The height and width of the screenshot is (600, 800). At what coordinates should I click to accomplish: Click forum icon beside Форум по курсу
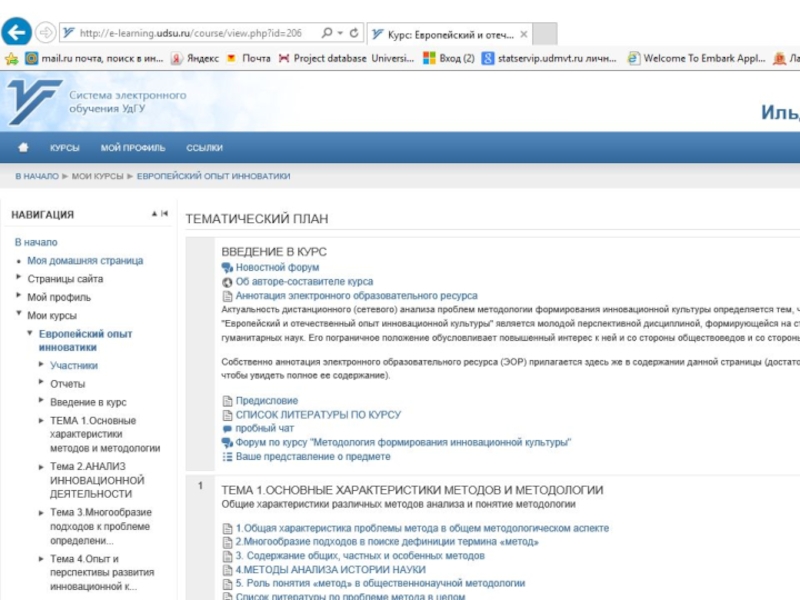(227, 443)
